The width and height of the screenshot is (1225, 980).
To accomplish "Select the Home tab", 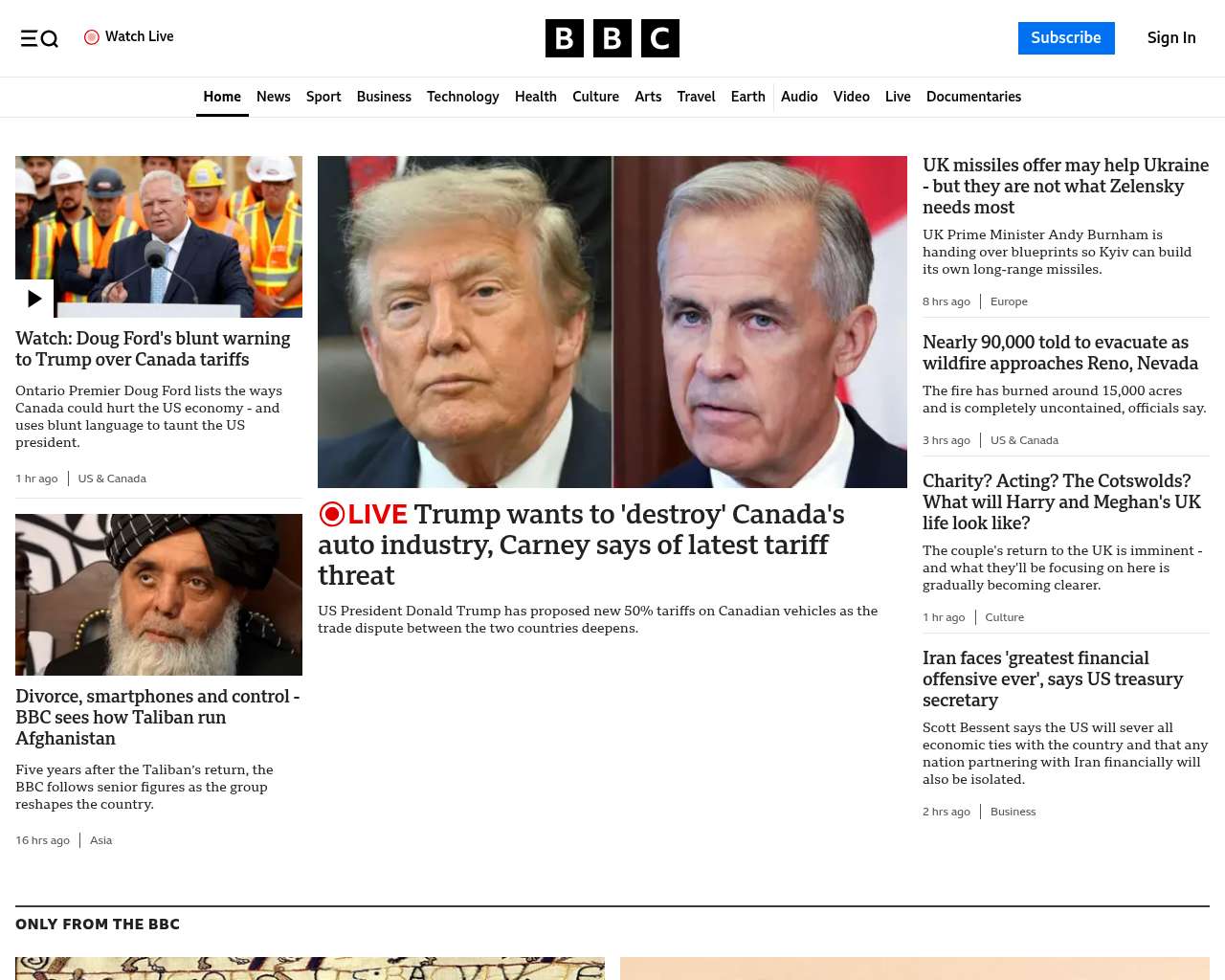I will coord(222,97).
